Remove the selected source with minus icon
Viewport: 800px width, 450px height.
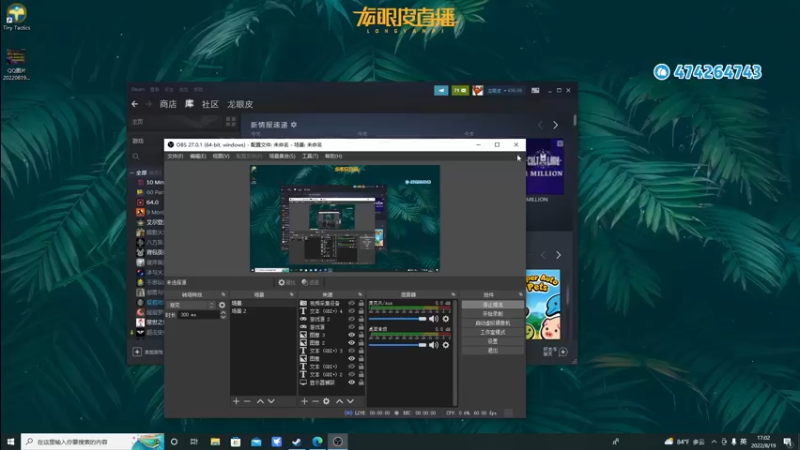pos(315,402)
